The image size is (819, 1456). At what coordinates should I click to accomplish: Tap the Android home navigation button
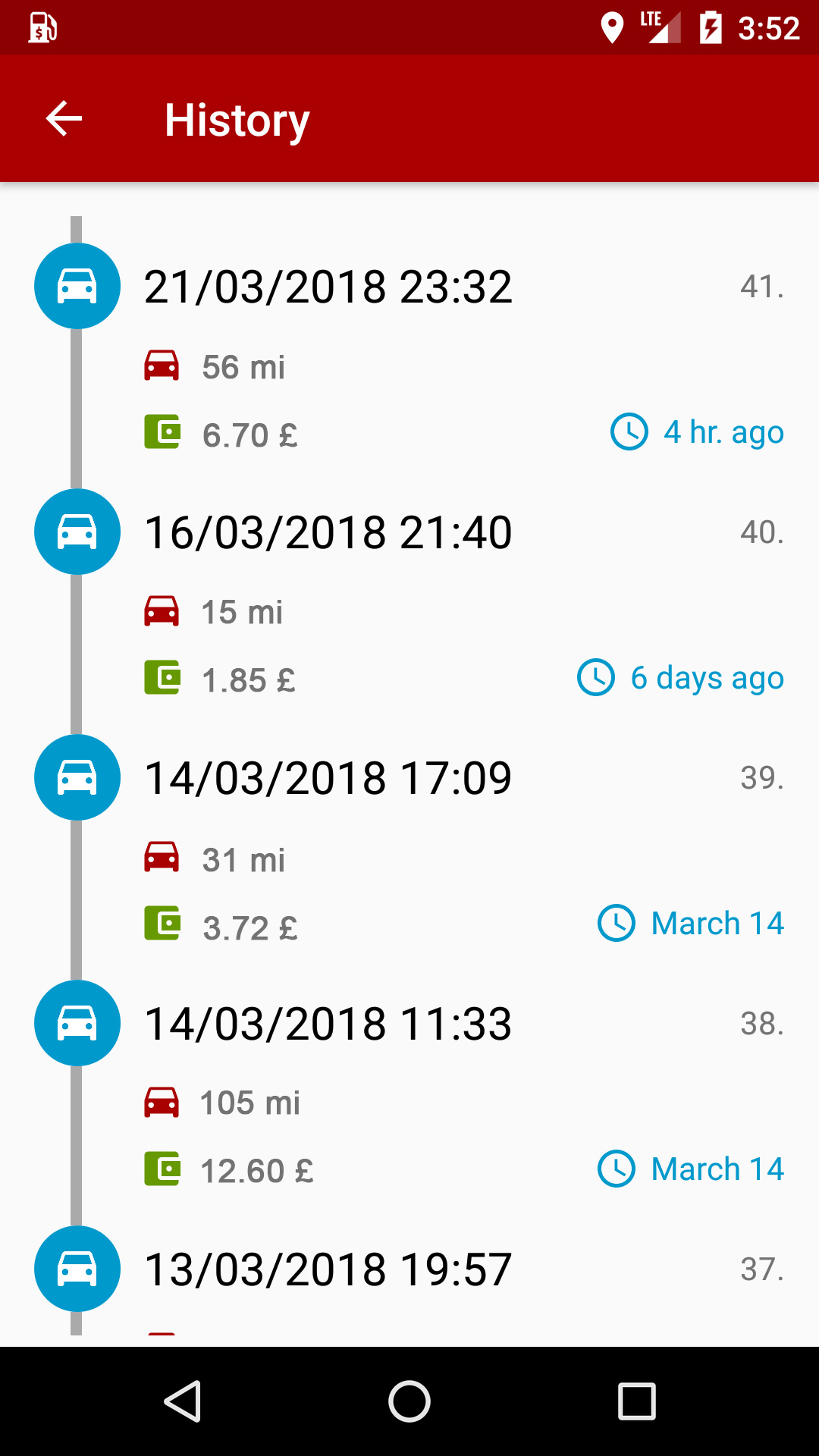coord(409,1401)
